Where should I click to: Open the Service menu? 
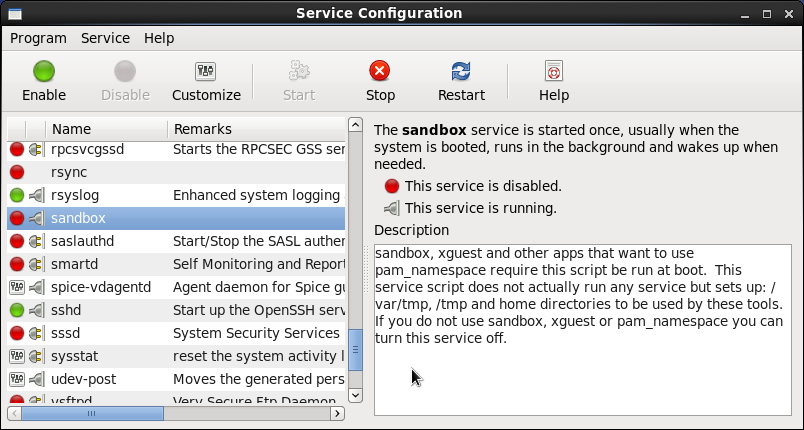coord(105,38)
